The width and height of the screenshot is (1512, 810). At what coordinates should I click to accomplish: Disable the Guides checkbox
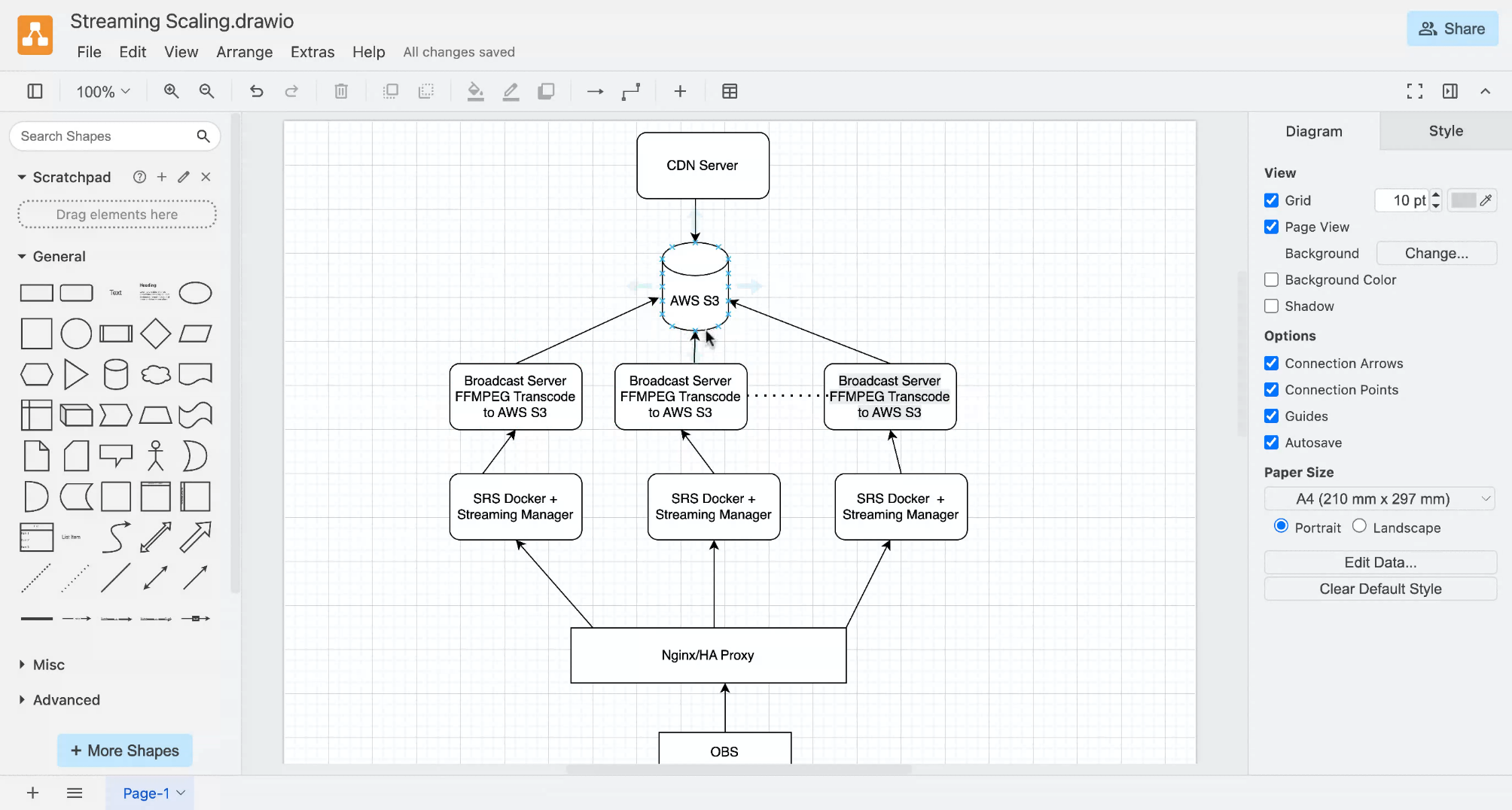(x=1272, y=416)
